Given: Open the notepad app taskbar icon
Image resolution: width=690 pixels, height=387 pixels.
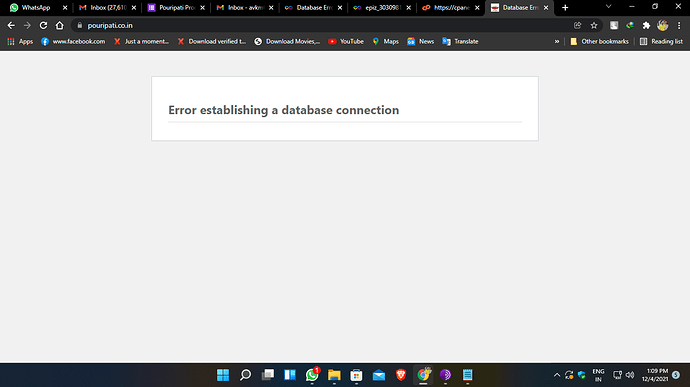Looking at the screenshot, I should tap(467, 375).
